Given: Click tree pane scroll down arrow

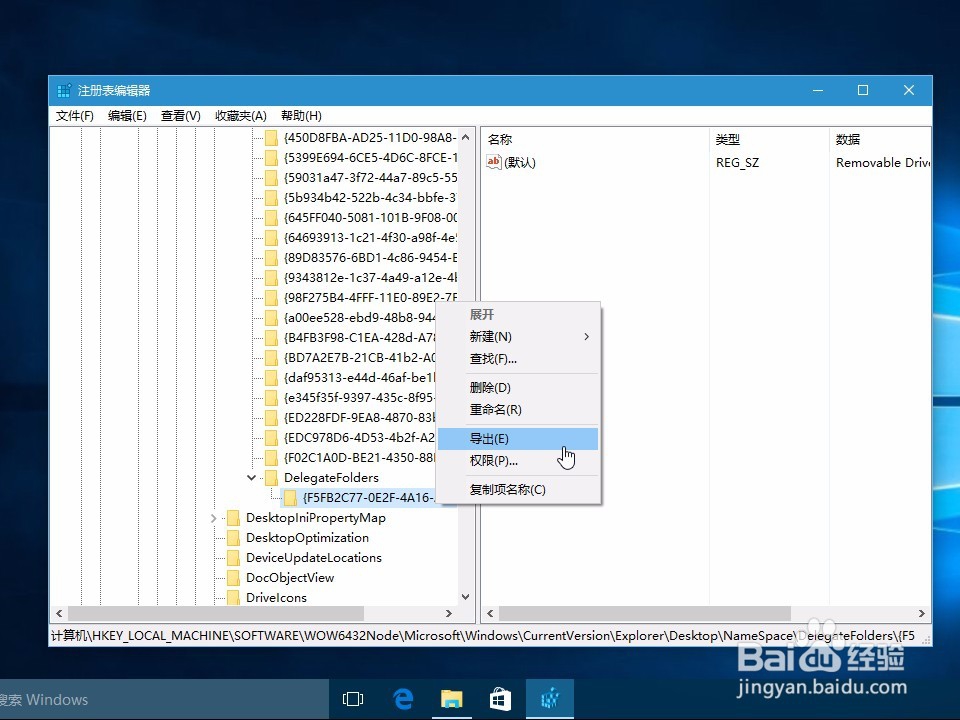Looking at the screenshot, I should pyautogui.click(x=466, y=597).
